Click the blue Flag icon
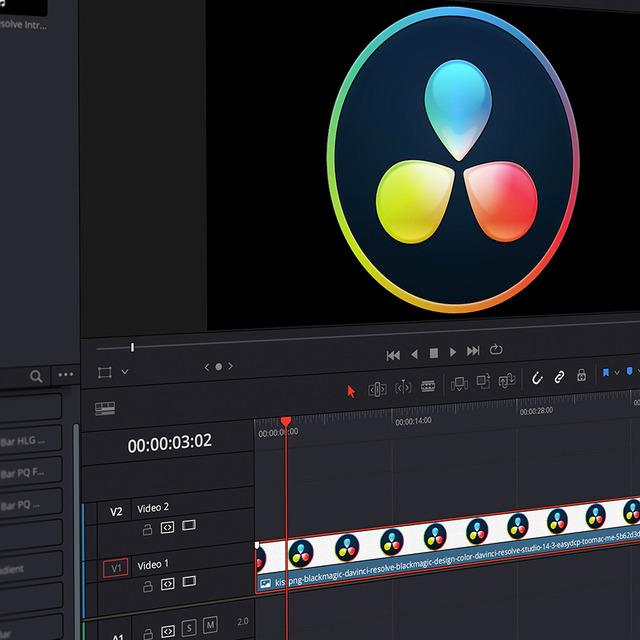Viewport: 640px width, 640px height. coord(606,373)
